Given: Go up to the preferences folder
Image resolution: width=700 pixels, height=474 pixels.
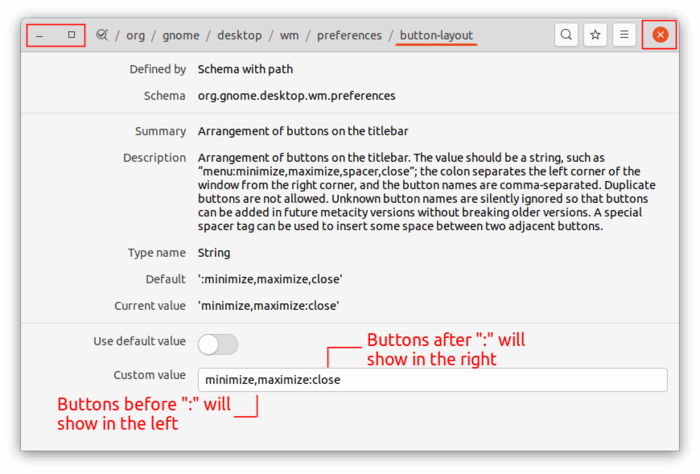Looking at the screenshot, I should (349, 35).
